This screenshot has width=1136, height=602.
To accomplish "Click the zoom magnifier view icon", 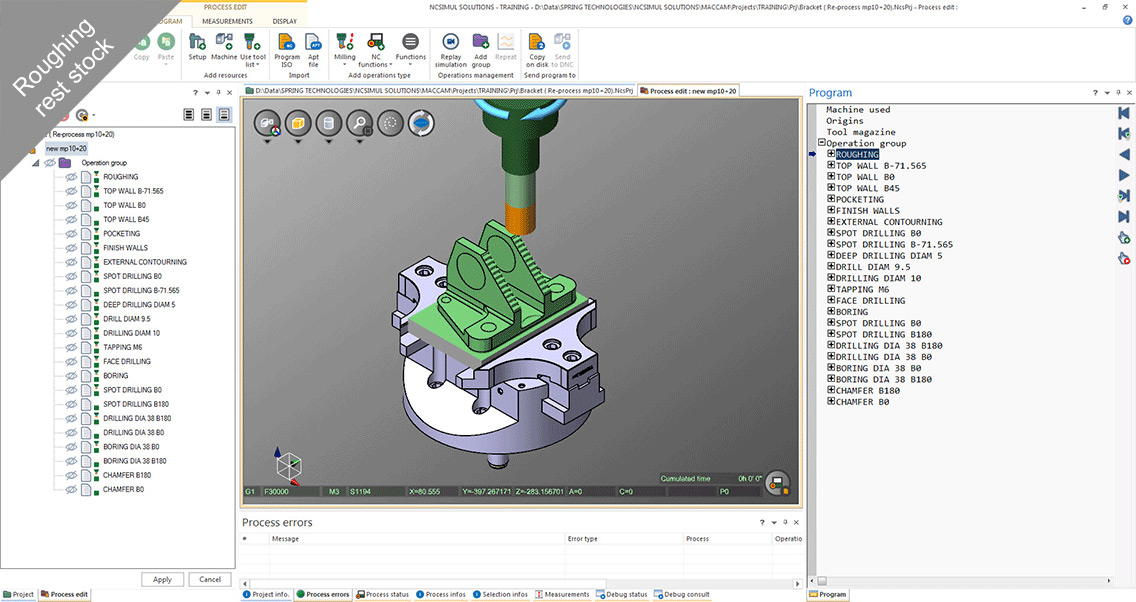I will (357, 124).
